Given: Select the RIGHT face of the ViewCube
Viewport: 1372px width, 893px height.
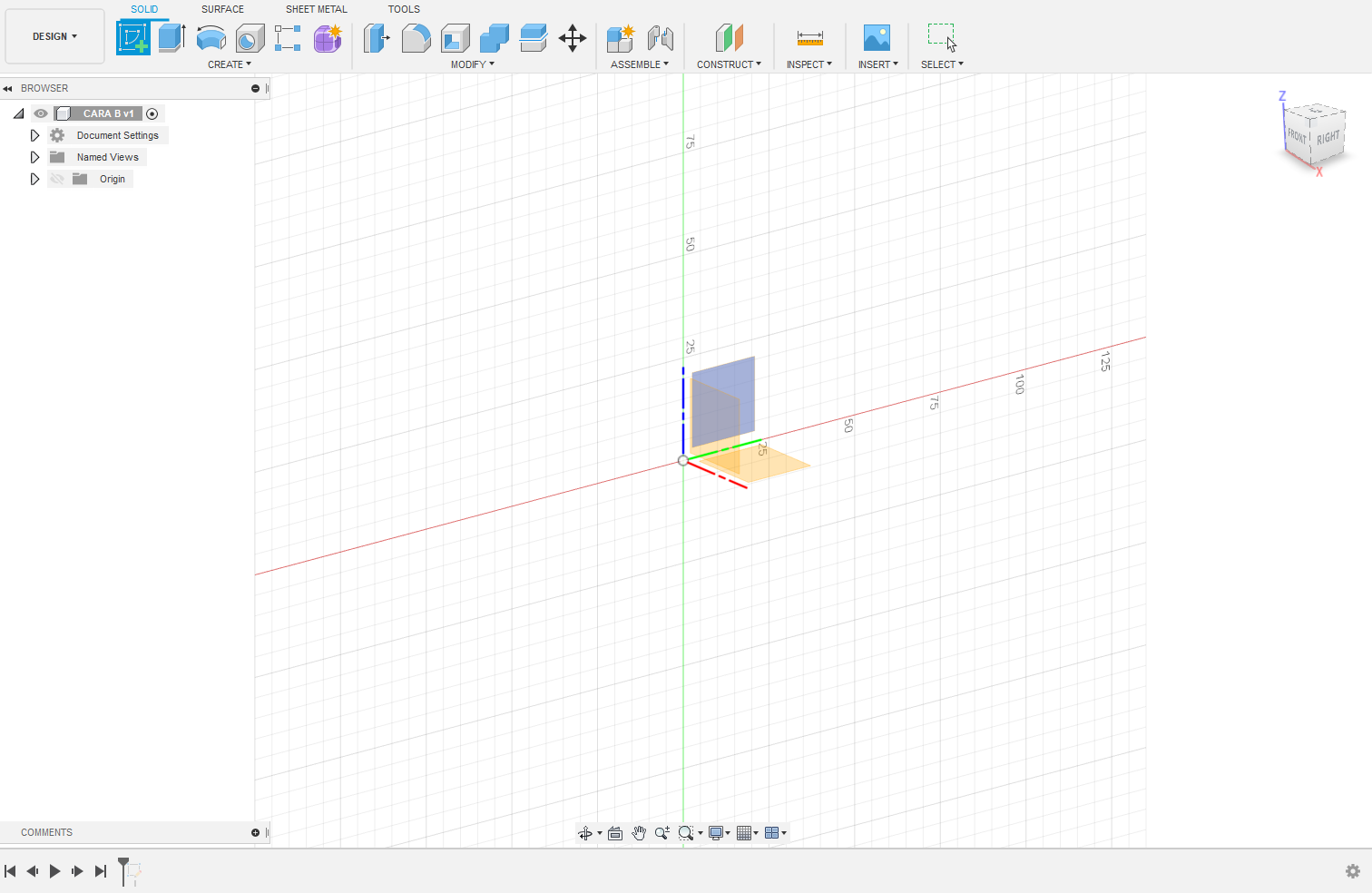Looking at the screenshot, I should pos(1328,138).
